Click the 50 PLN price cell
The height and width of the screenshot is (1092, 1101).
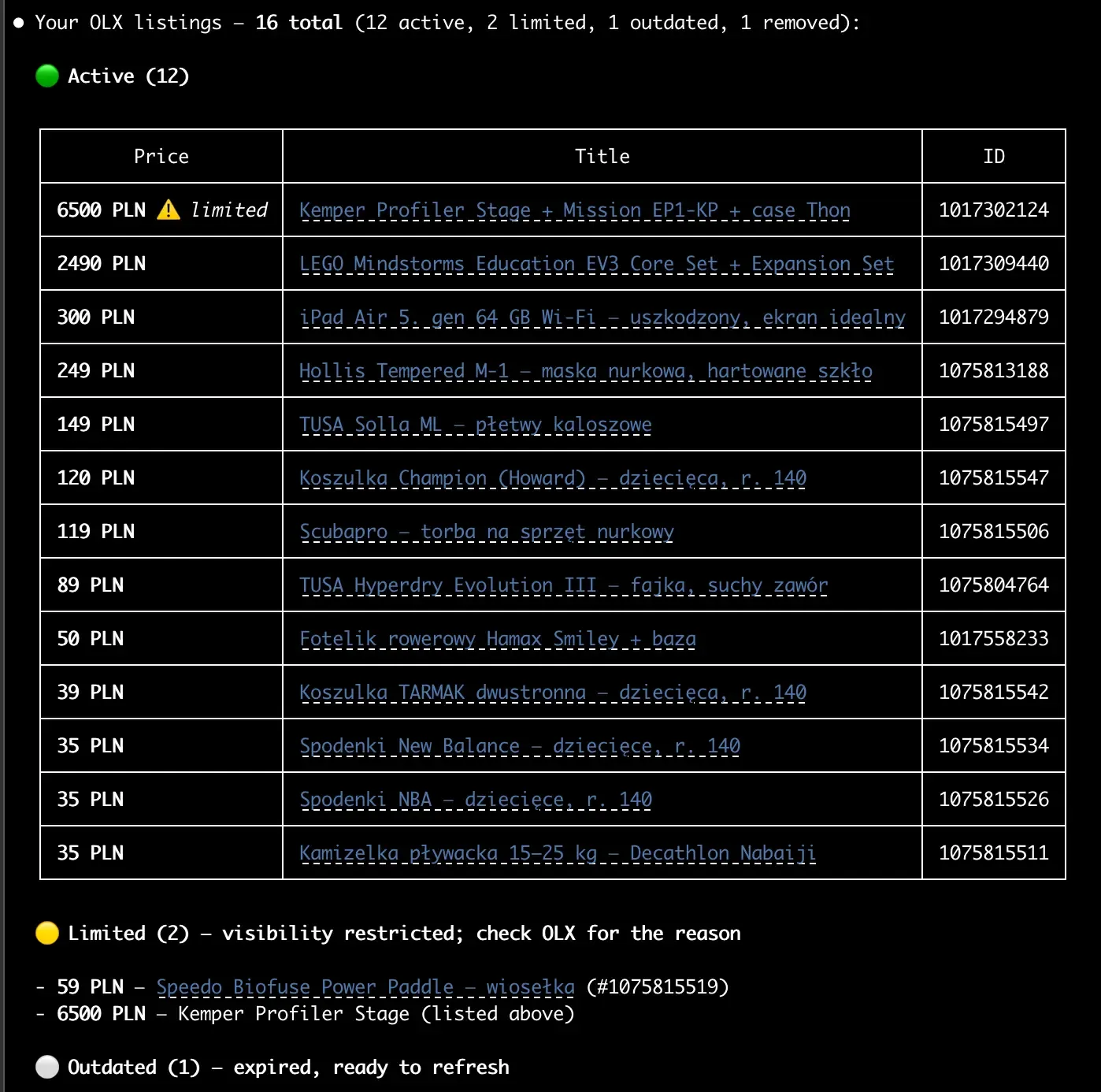point(161,638)
